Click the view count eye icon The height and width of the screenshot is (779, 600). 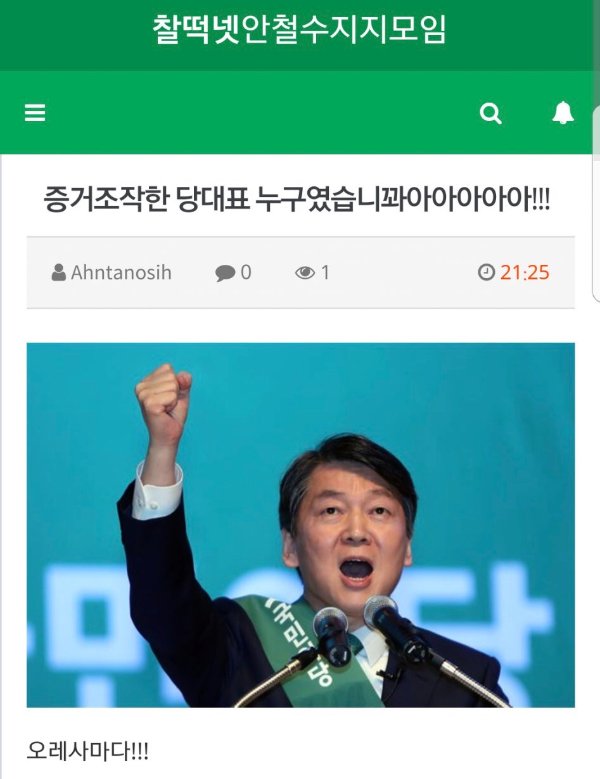305,272
